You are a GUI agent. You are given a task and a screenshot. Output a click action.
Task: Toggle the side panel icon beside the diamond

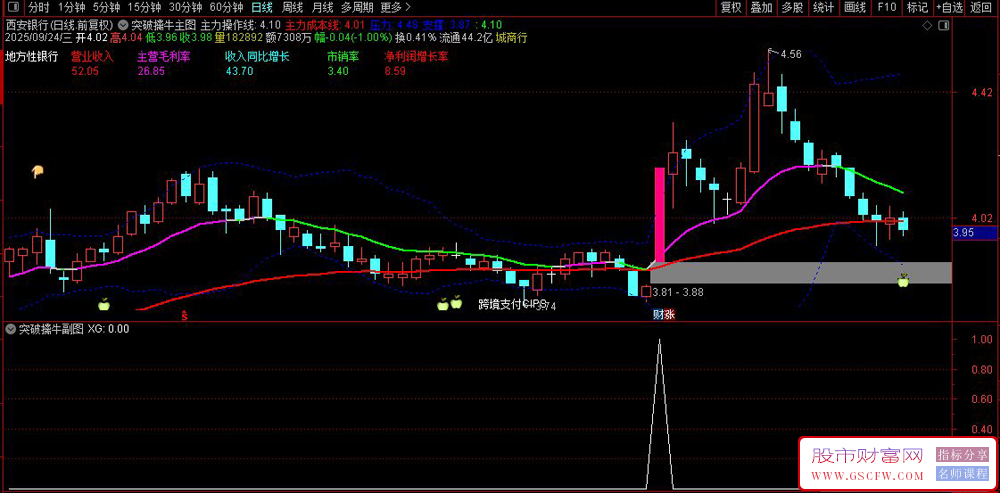[x=945, y=25]
